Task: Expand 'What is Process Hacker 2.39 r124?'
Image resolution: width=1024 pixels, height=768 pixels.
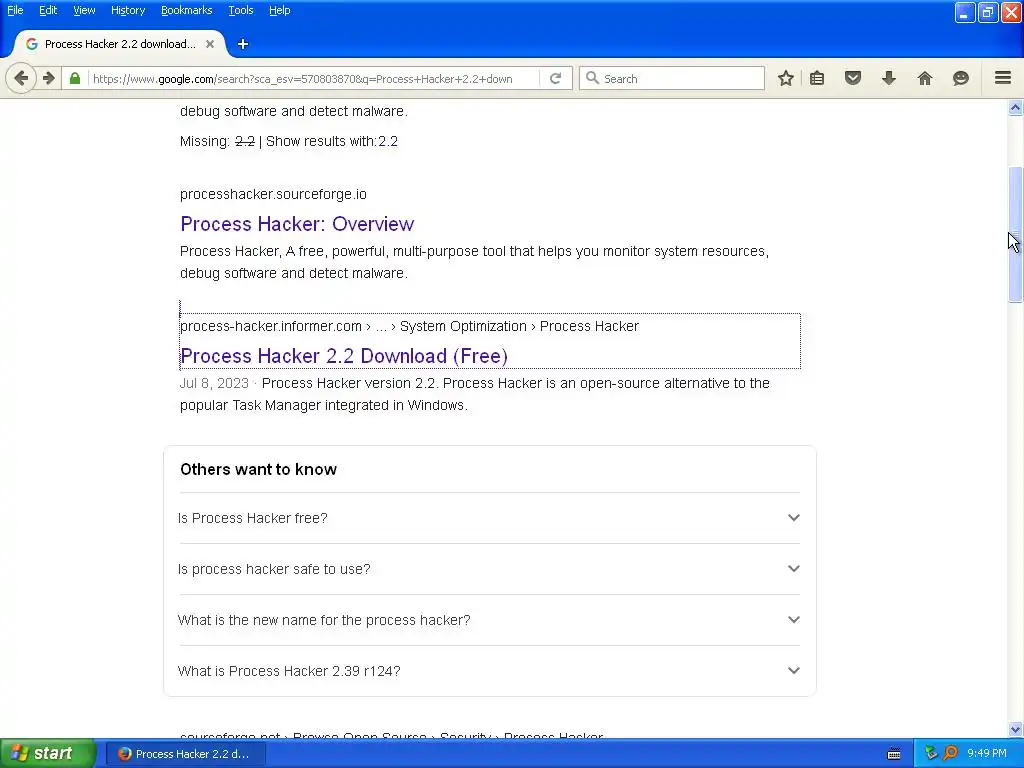Action: pos(489,671)
